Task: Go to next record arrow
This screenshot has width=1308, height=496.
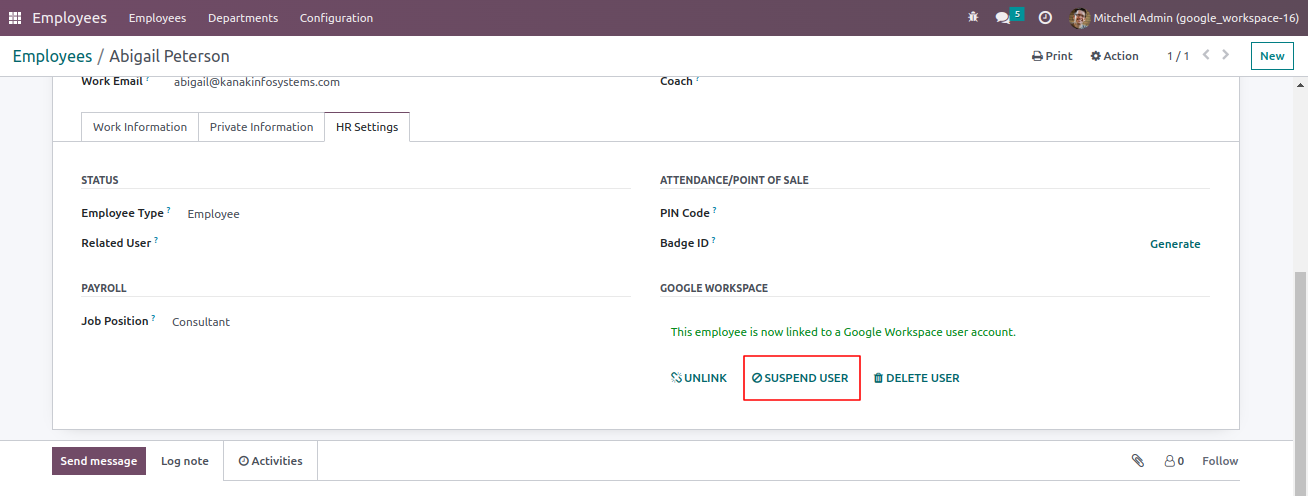Action: 1226,55
